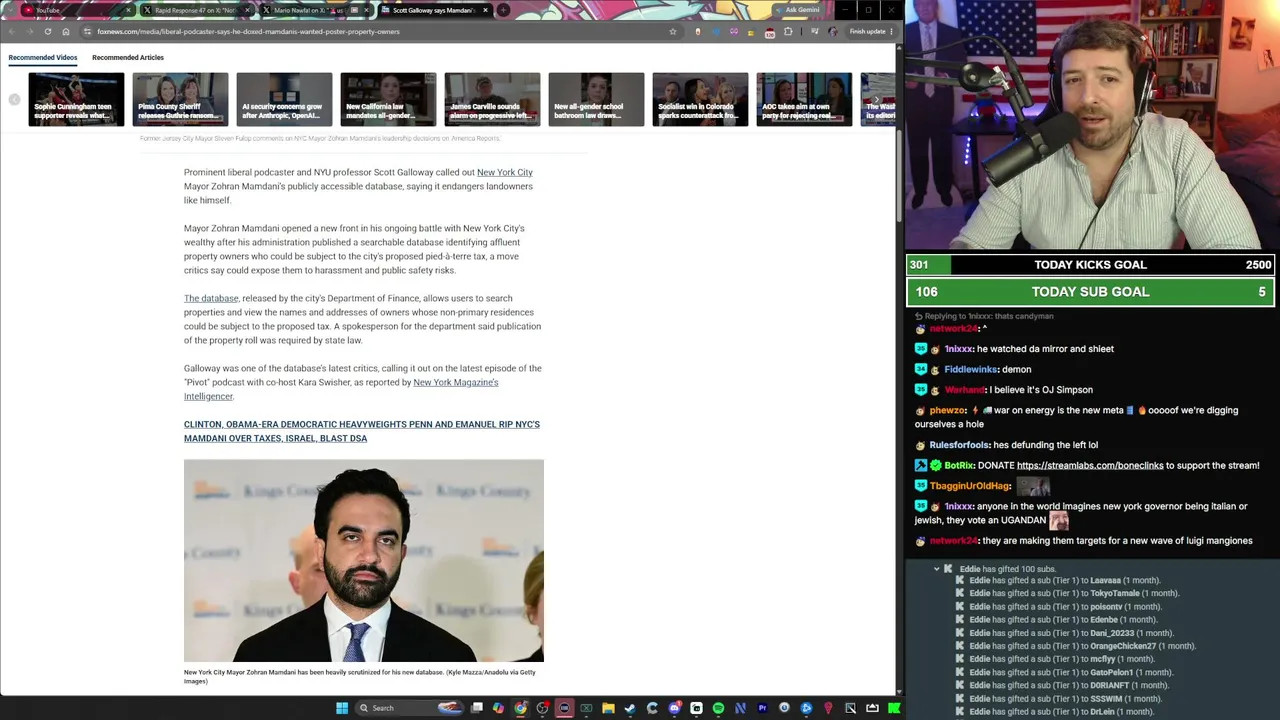Open the Pima County Sheriff video thumbnail

[x=180, y=99]
